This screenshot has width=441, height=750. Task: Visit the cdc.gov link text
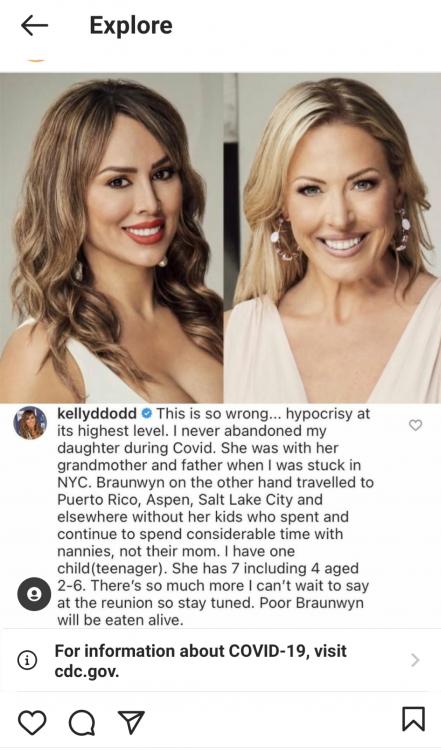(x=87, y=672)
